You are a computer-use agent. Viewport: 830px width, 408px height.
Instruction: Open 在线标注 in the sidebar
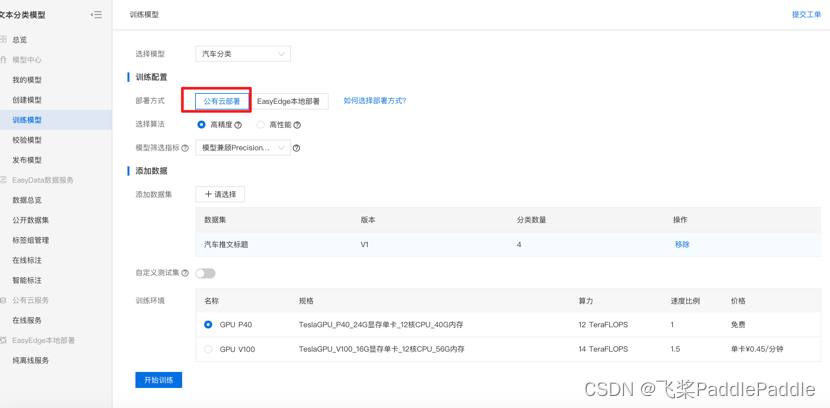(27, 260)
